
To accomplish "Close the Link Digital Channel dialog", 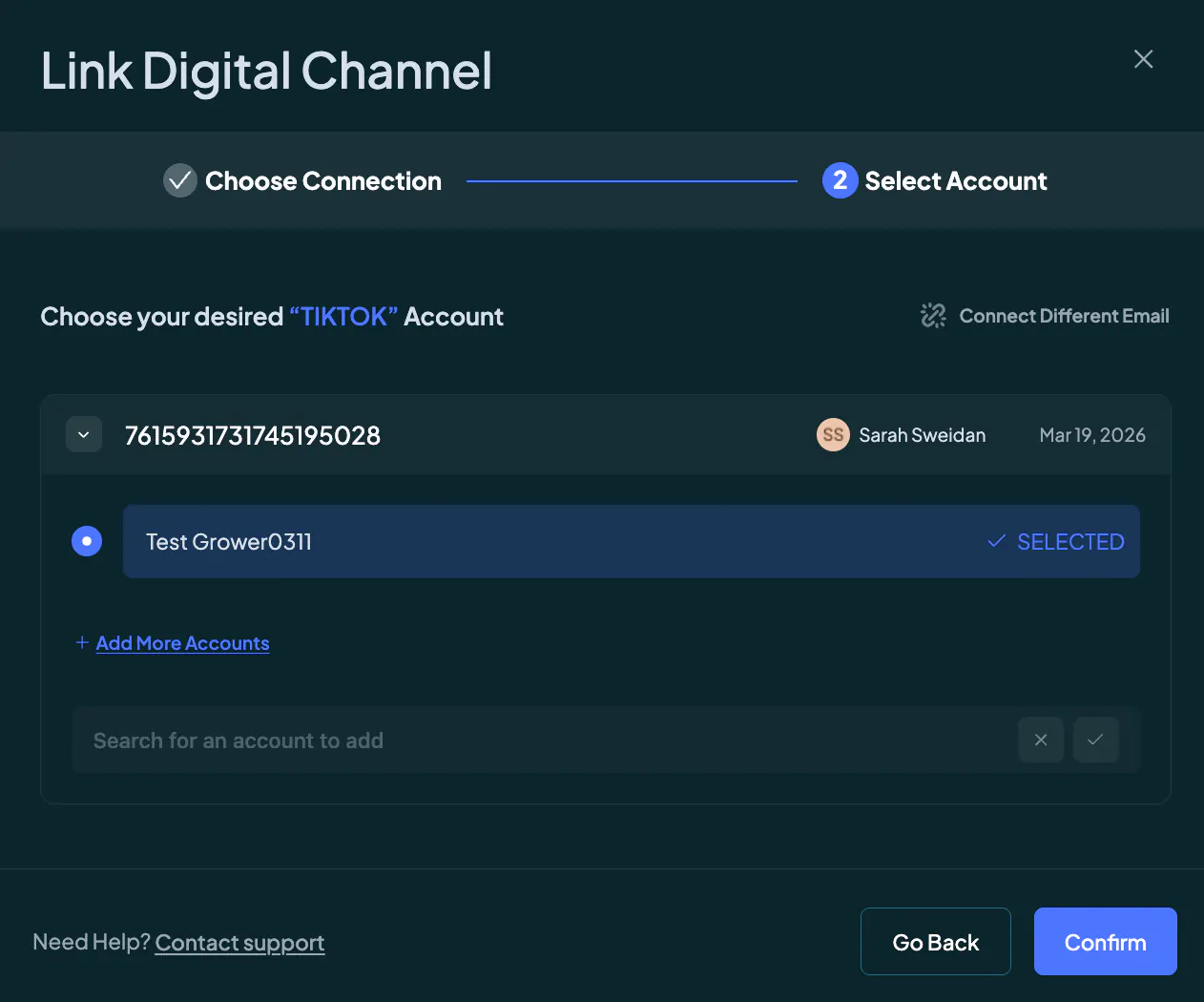I will click(1143, 59).
